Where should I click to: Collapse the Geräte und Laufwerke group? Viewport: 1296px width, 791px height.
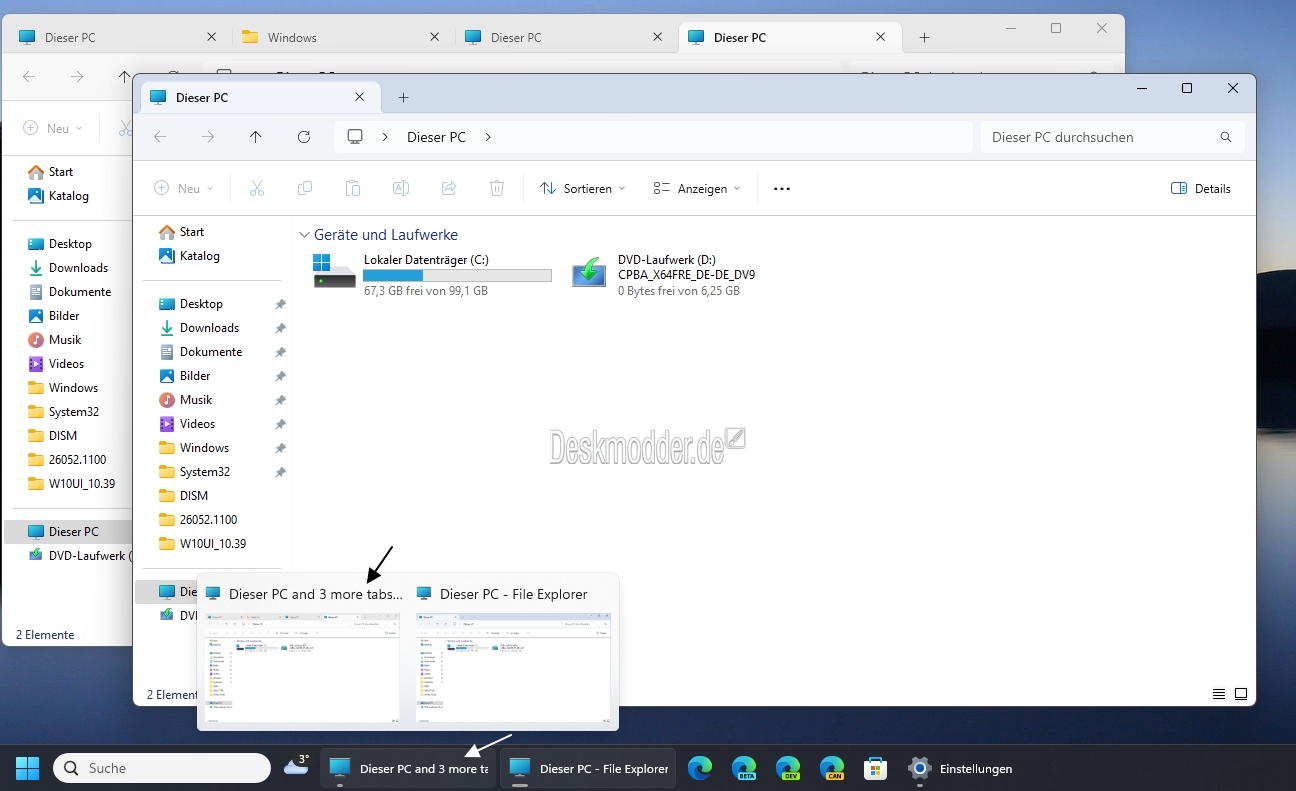click(305, 235)
